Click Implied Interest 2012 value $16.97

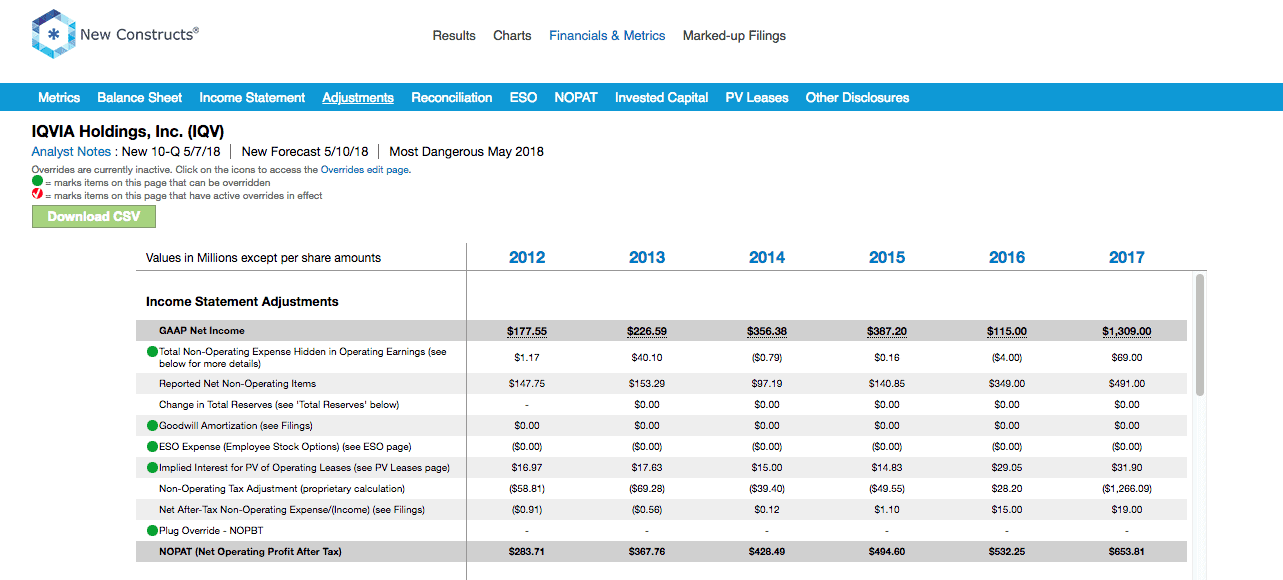[x=527, y=467]
